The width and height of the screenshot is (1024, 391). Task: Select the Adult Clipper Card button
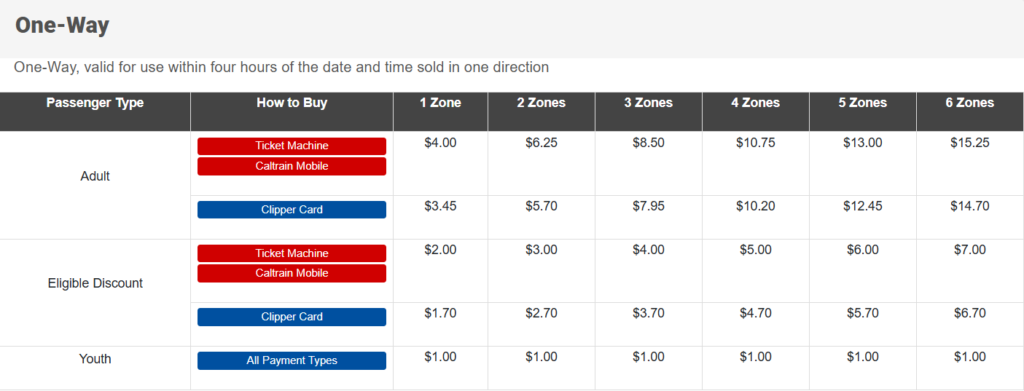point(292,210)
